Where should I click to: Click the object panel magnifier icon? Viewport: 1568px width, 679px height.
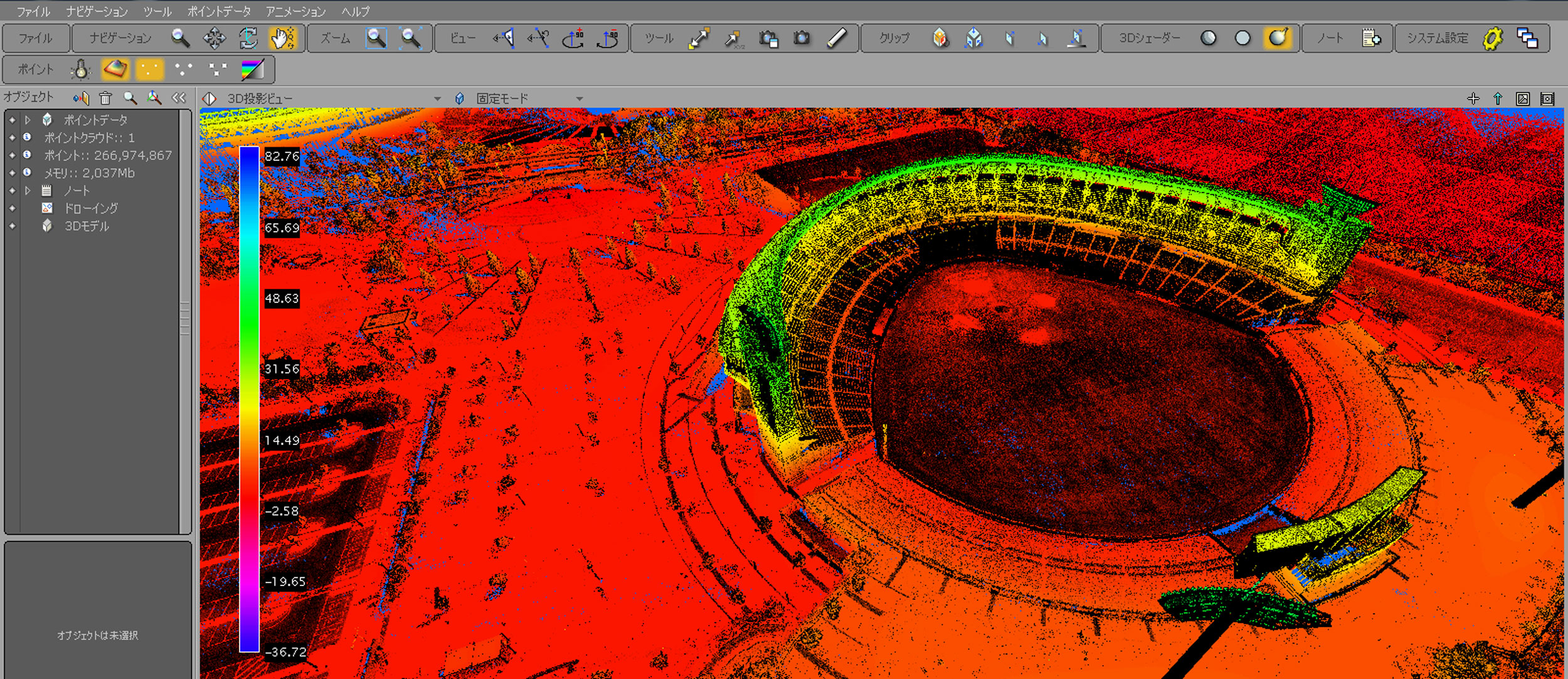click(130, 98)
